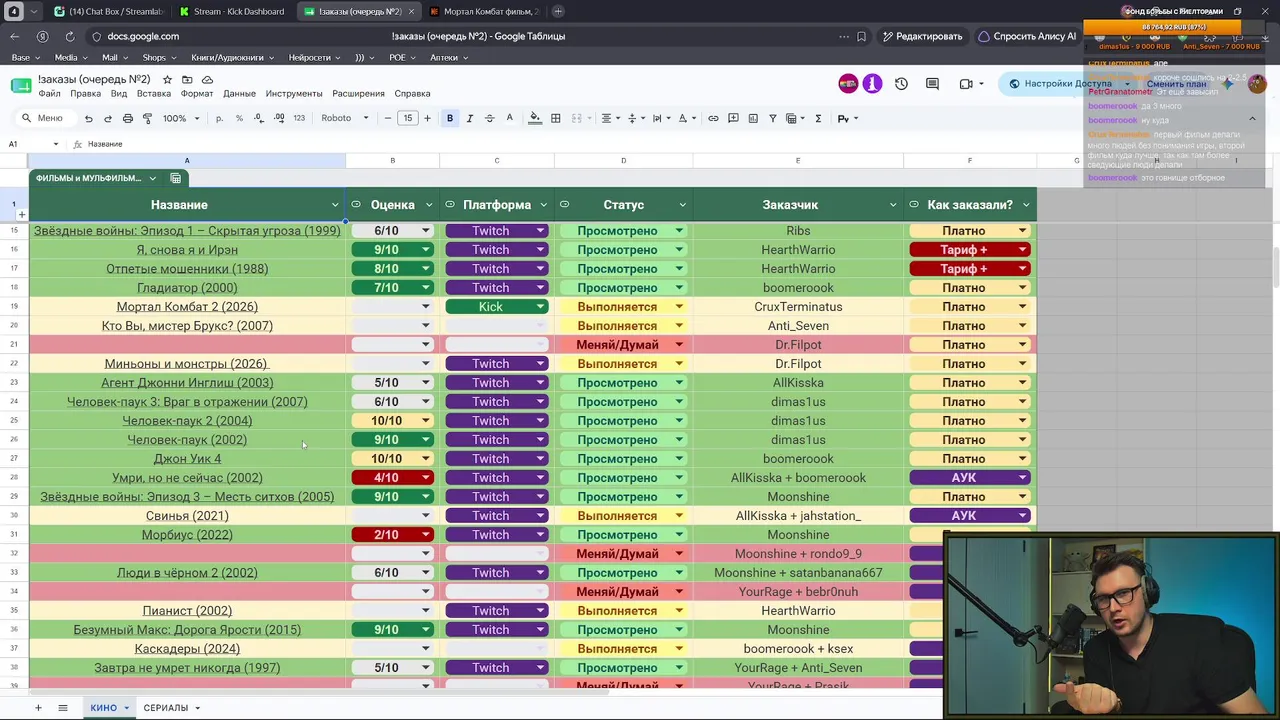Viewport: 1280px width, 720px height.
Task: Open the new browser tab button
Action: [558, 12]
